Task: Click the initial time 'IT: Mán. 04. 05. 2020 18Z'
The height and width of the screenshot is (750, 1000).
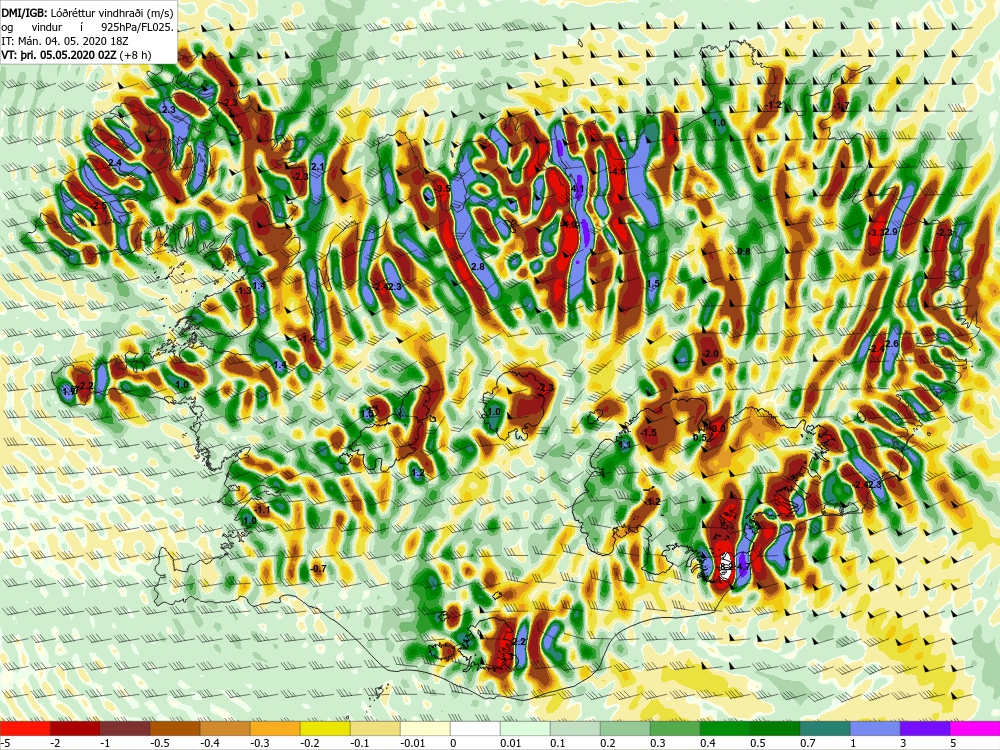Action: pos(65,41)
